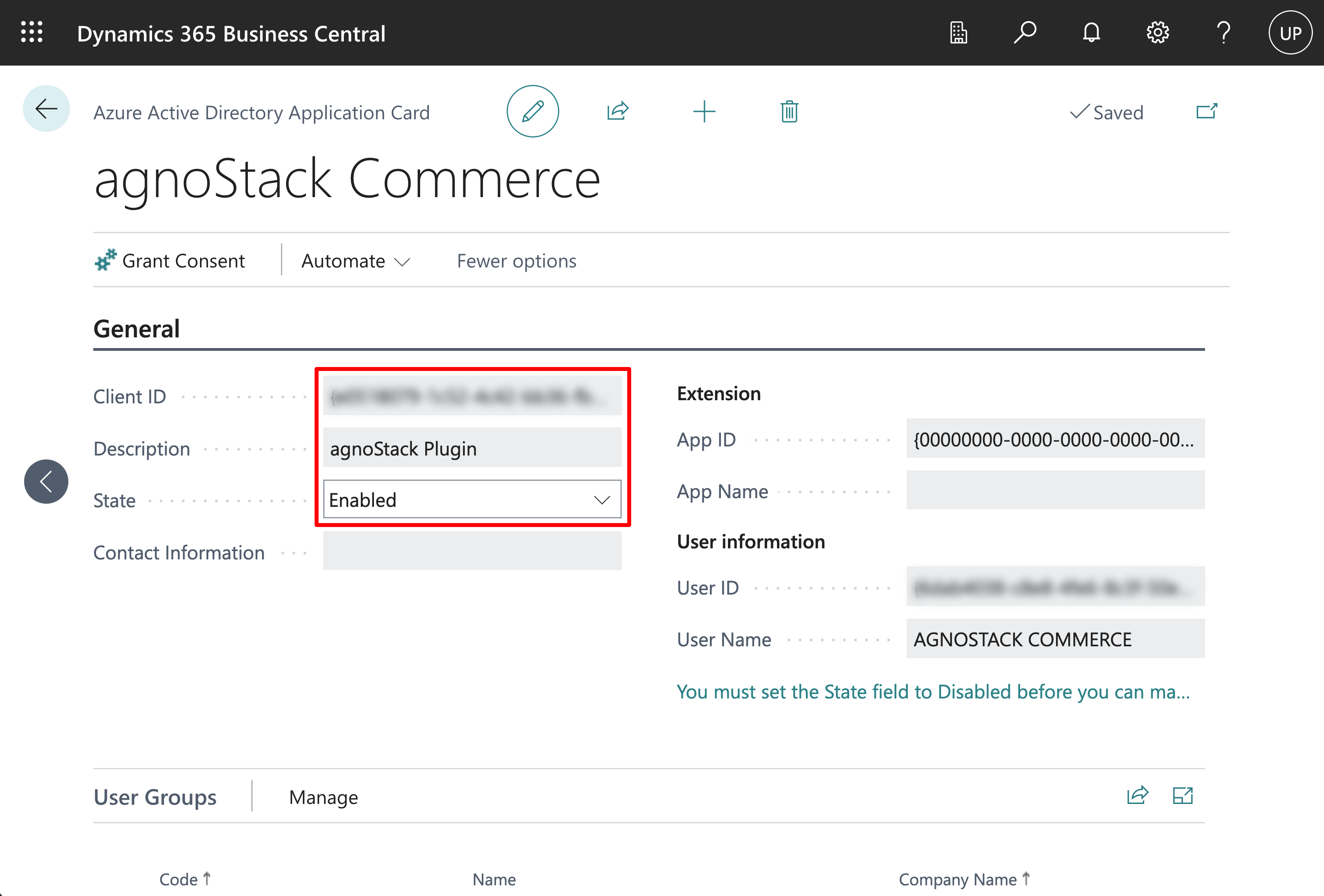Expand the User Groups part
This screenshot has height=896, width=1324.
click(x=1183, y=796)
